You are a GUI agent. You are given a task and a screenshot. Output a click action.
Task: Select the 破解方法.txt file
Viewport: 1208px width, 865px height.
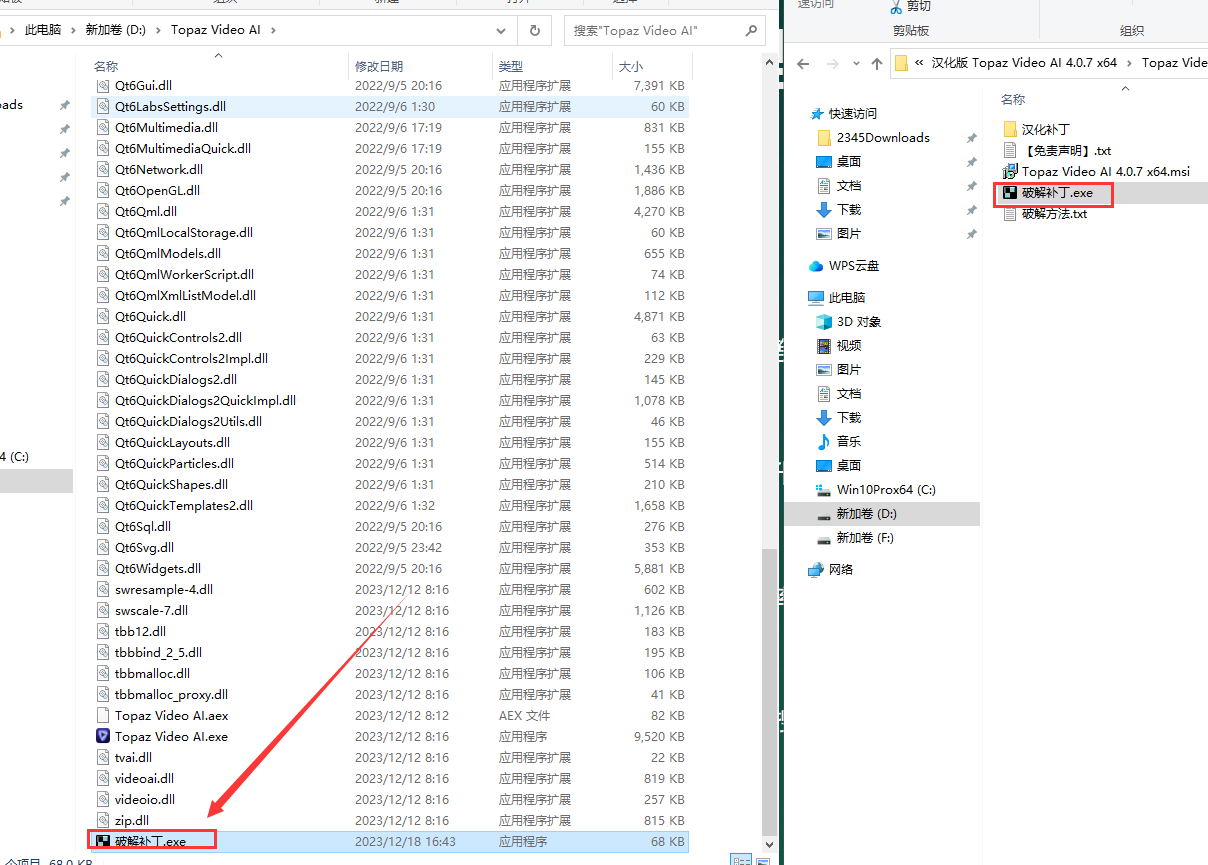[x=1054, y=213]
